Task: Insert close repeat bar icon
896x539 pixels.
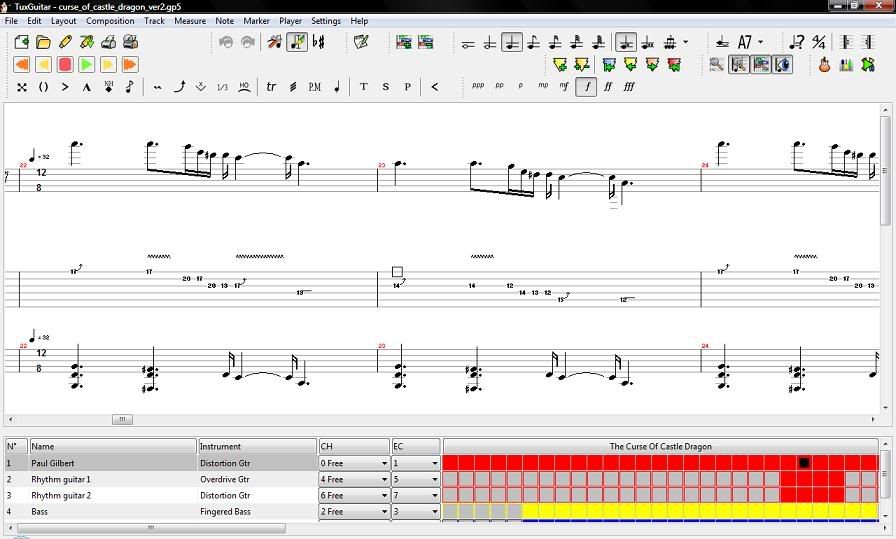Action: (x=869, y=42)
